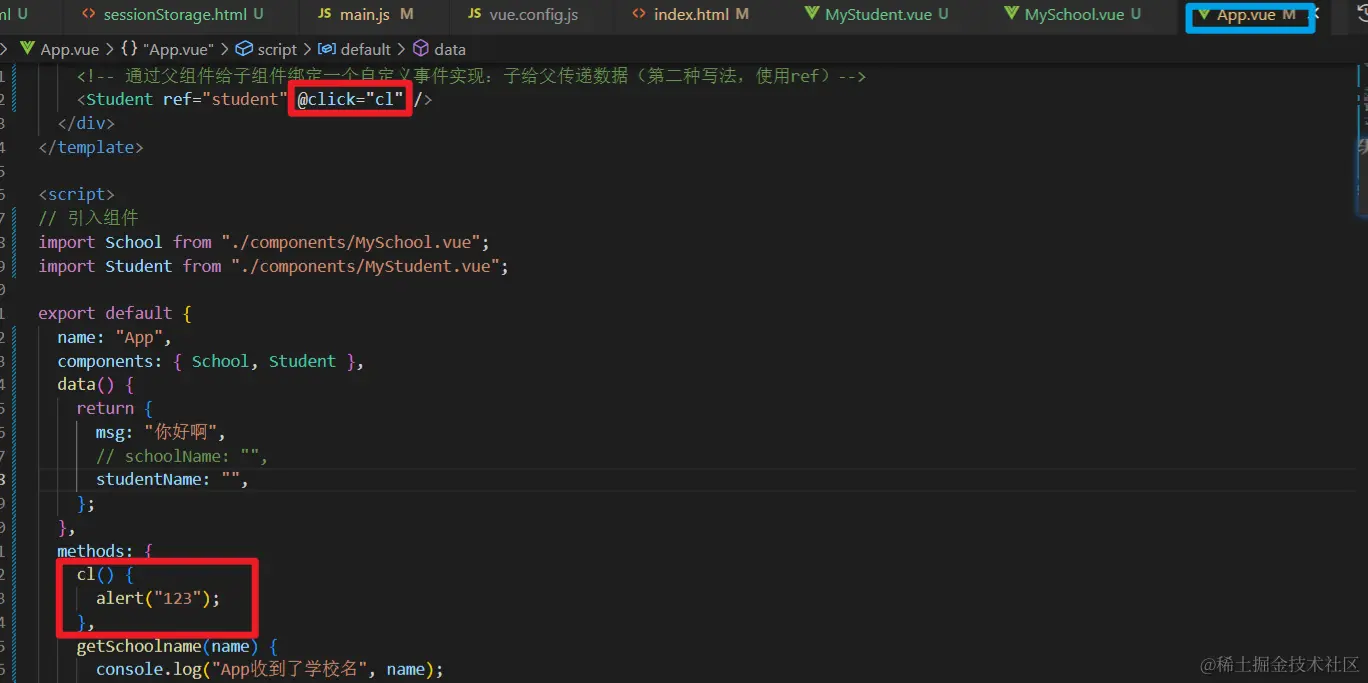Click the 'methods: {' line
Viewport: 1368px width, 683px height.
pos(105,551)
